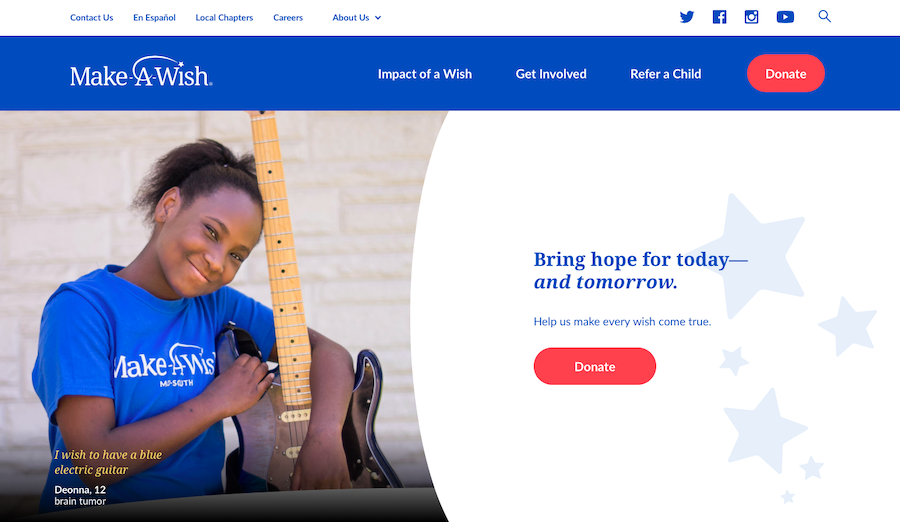Viewport: 900px width, 522px height.
Task: Click the Bring hope for today heading
Action: coord(641,270)
